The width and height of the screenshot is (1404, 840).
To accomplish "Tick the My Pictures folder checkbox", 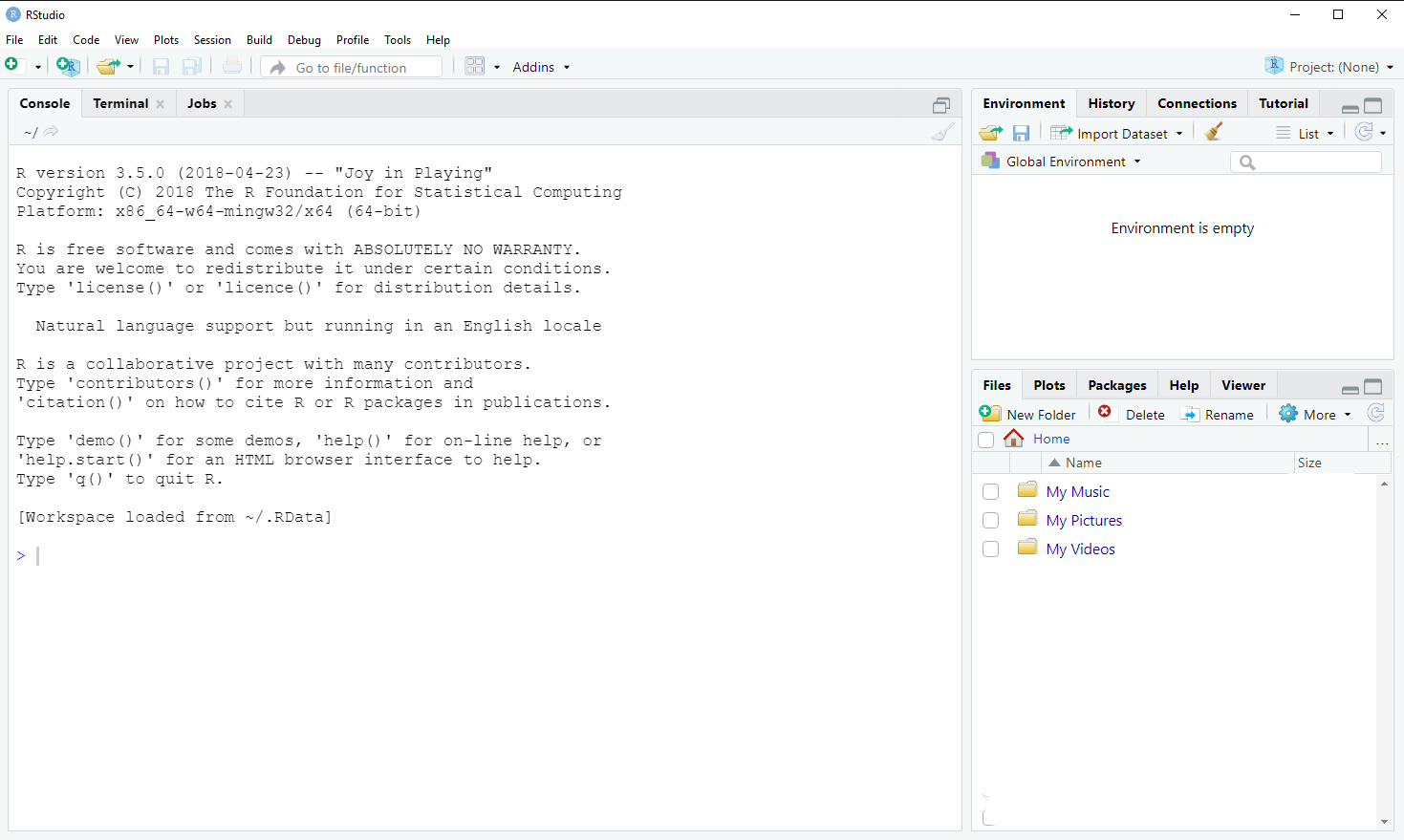I will (990, 520).
